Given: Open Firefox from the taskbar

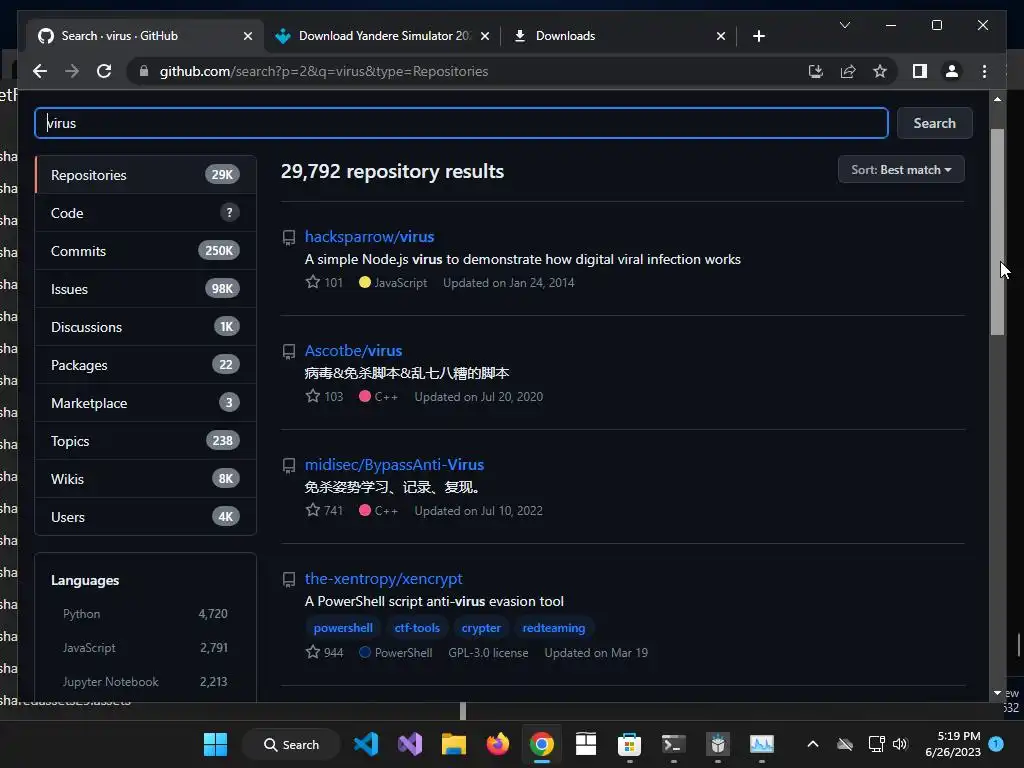Looking at the screenshot, I should pyautogui.click(x=498, y=744).
